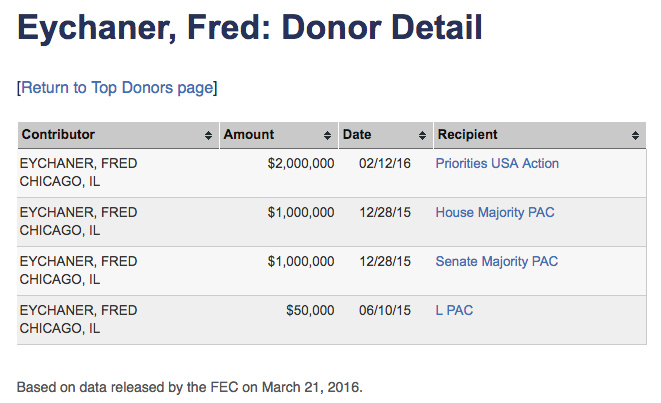Click the sort arrows icon beside Date
Screen dimensions: 661x403
pos(423,135)
